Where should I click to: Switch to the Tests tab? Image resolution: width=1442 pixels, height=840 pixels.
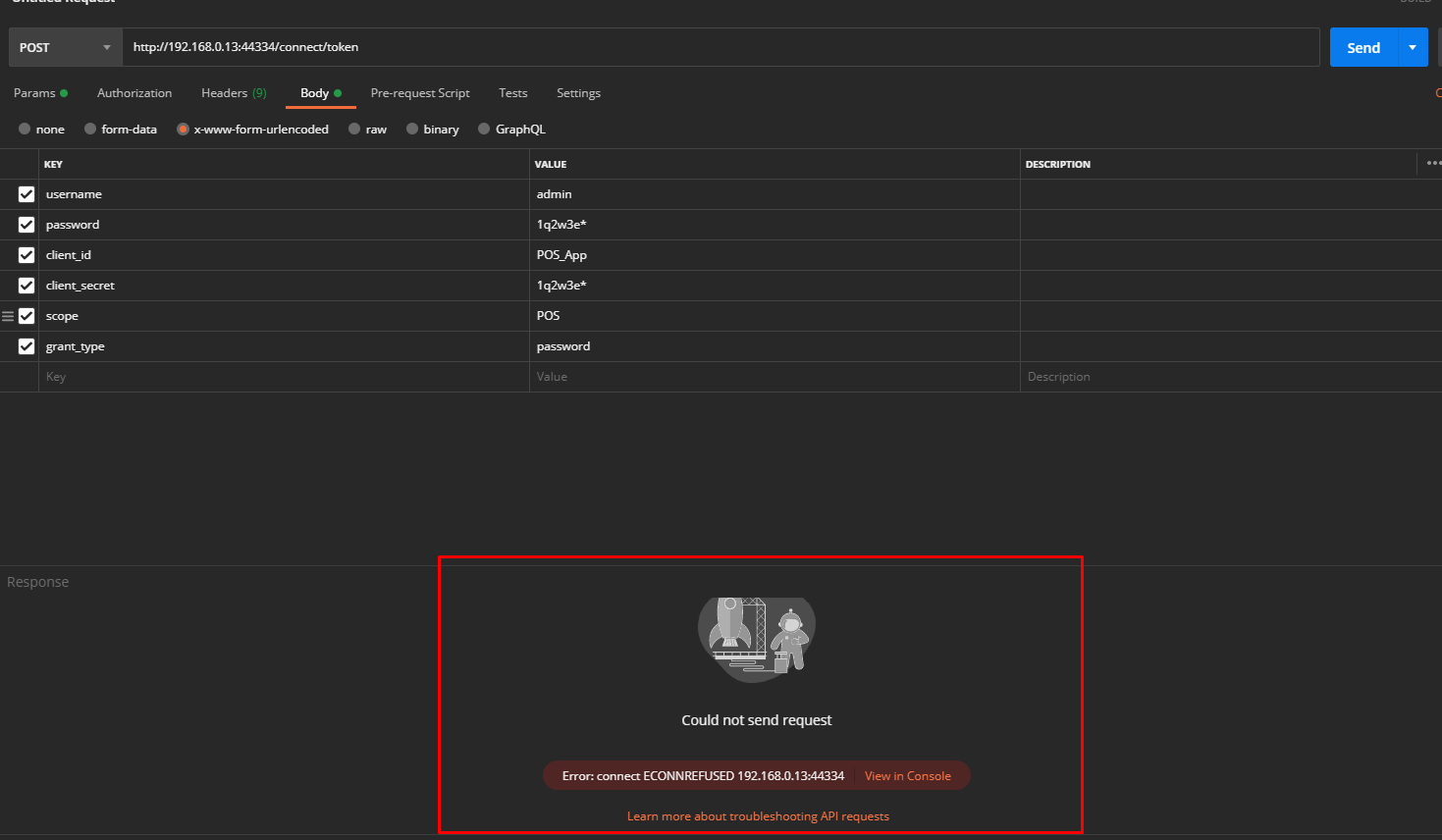click(x=512, y=93)
